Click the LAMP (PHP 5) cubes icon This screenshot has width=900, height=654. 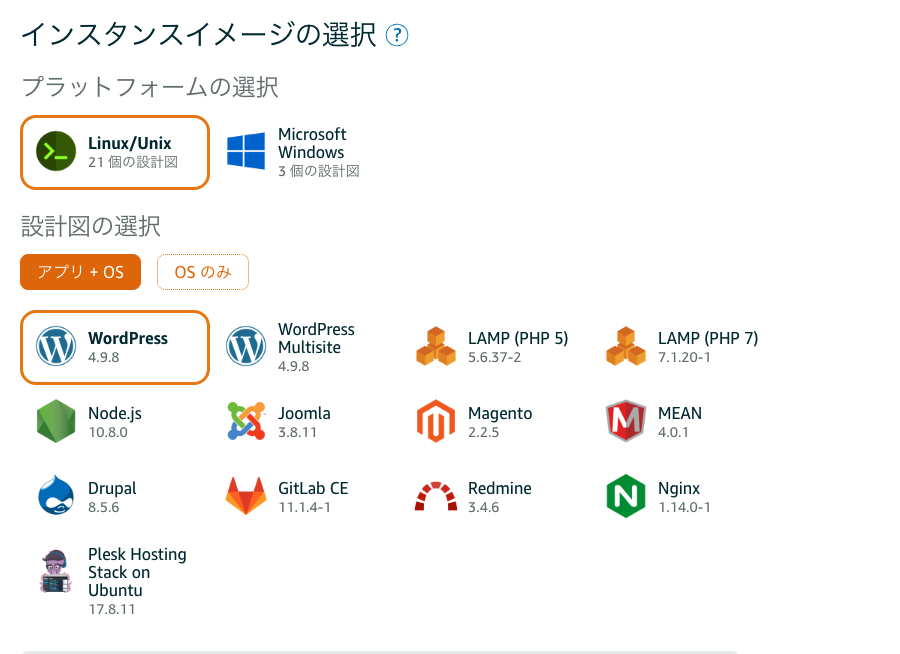click(x=436, y=346)
